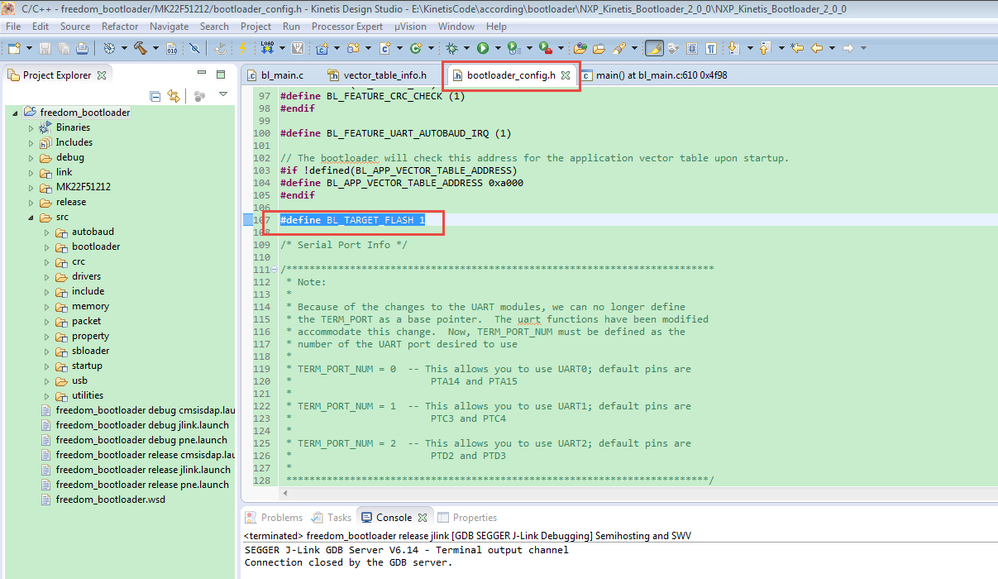Image resolution: width=998 pixels, height=579 pixels.
Task: Open Project Explorer View Menu triangle
Action: [223, 95]
